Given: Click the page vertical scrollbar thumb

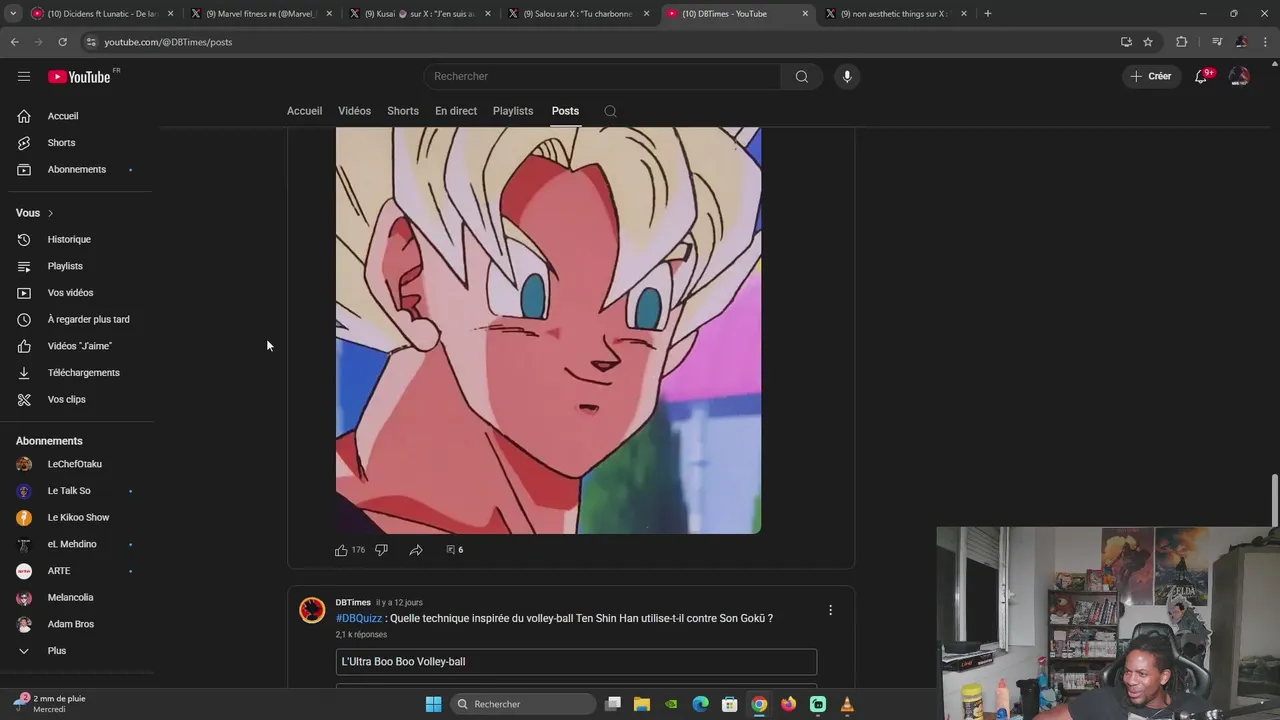Looking at the screenshot, I should (1274, 499).
